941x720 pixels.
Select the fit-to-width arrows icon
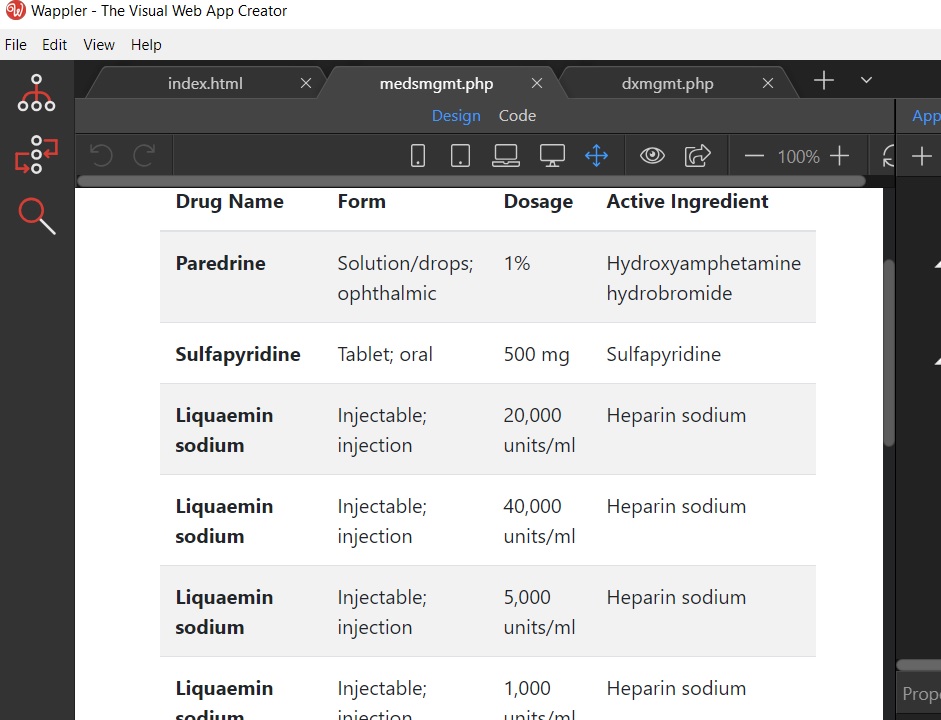click(x=597, y=156)
